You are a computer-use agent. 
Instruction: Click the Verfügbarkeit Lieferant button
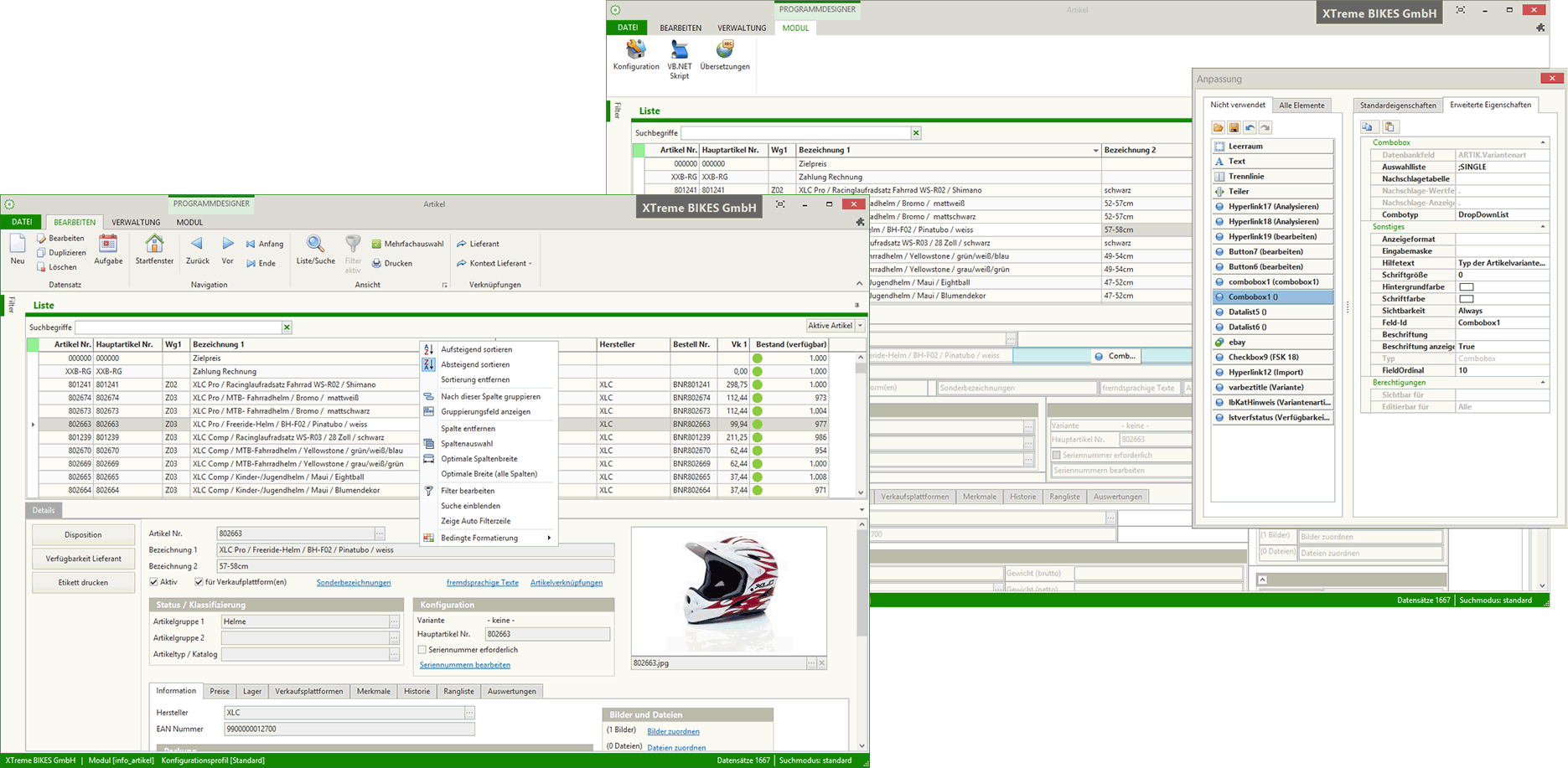(x=83, y=559)
